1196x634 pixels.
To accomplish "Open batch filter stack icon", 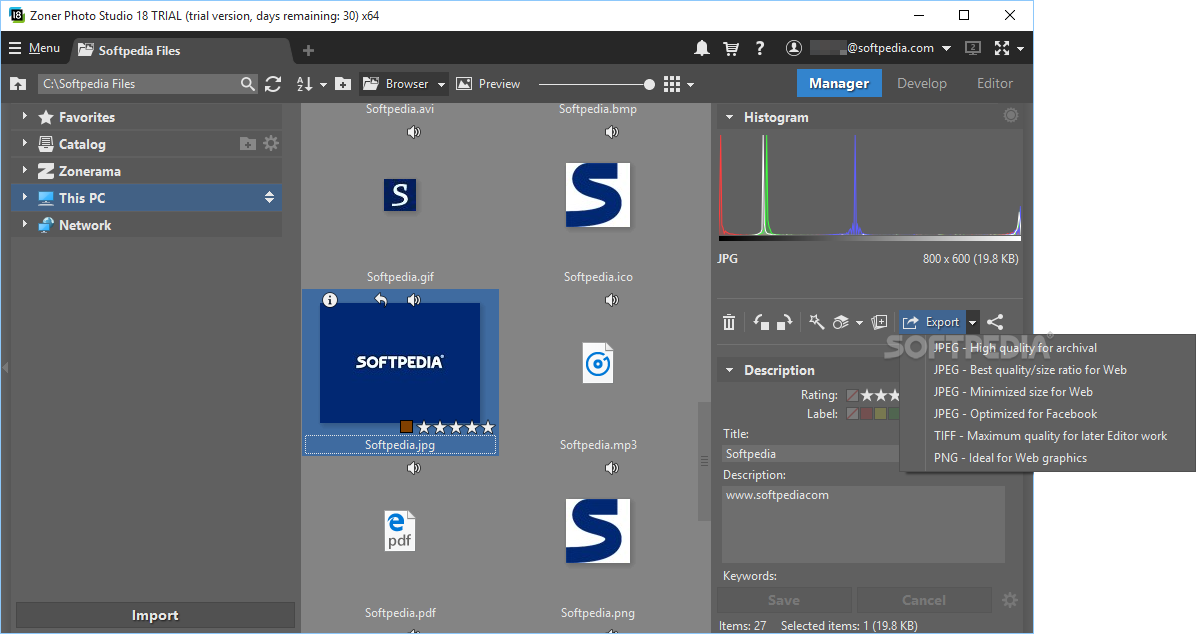I will [841, 322].
